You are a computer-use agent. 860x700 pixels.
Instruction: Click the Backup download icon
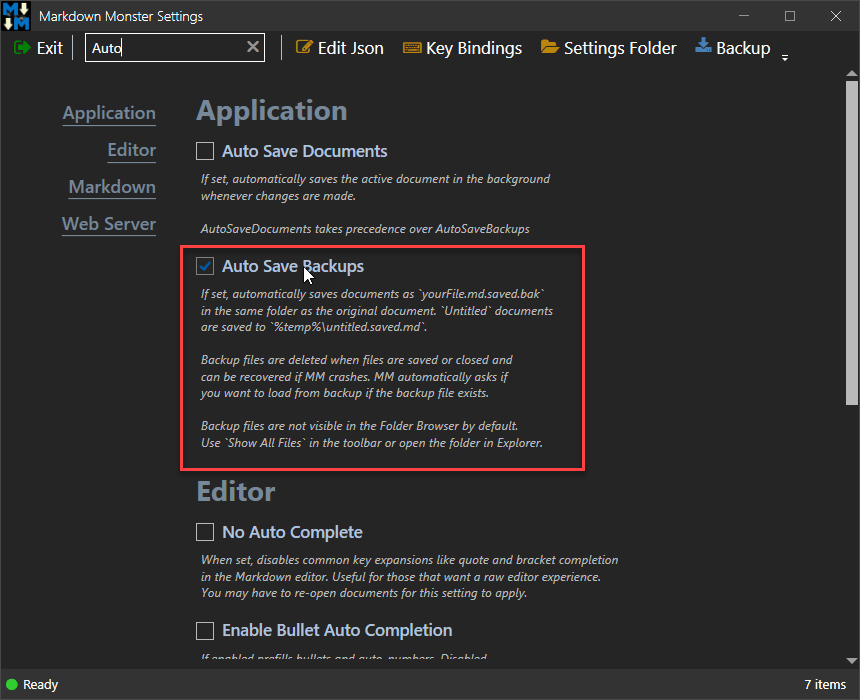pos(703,46)
